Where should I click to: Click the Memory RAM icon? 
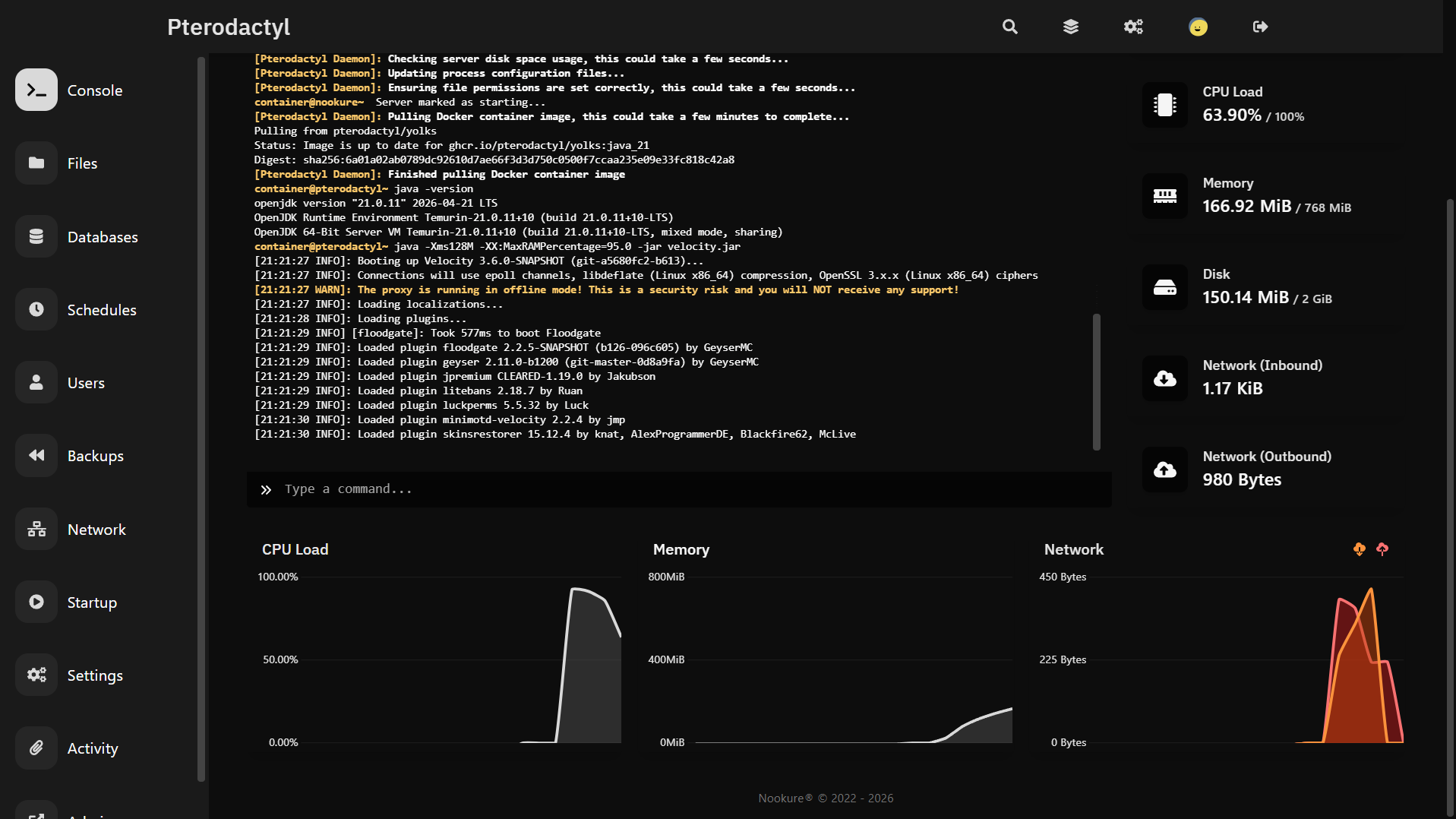(x=1164, y=196)
